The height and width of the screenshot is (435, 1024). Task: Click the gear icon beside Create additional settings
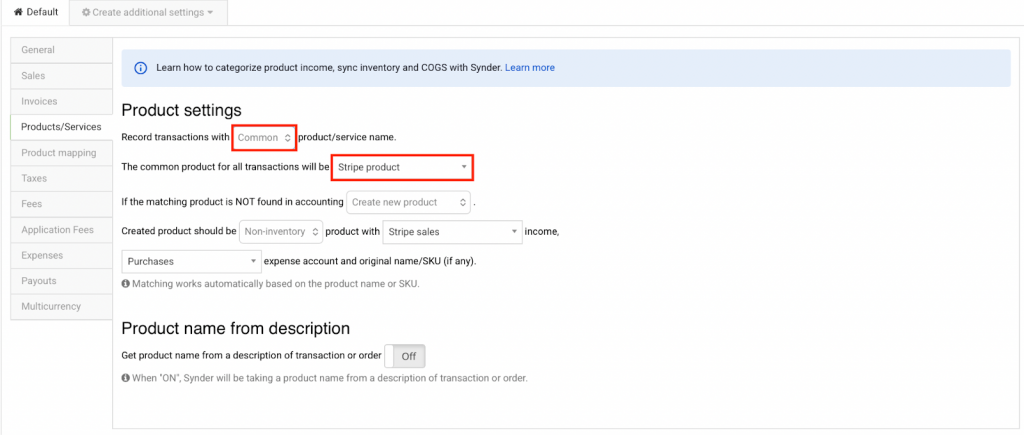tap(86, 12)
